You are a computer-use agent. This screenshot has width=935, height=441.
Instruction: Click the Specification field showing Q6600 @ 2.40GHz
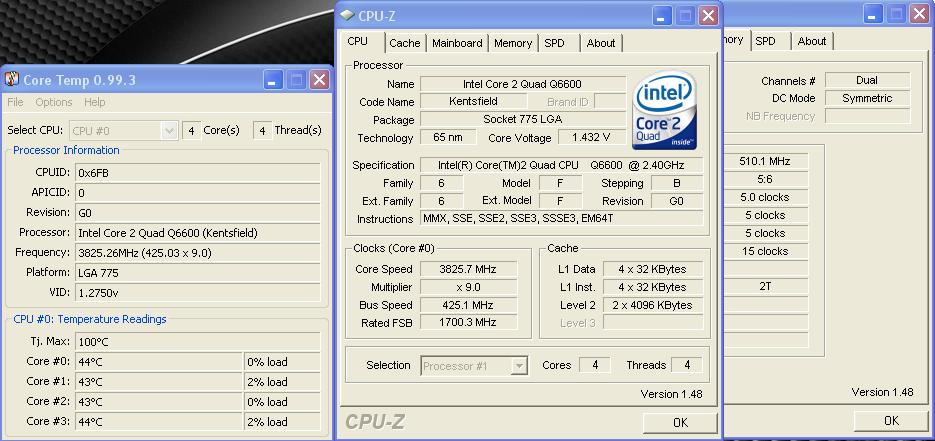[562, 165]
